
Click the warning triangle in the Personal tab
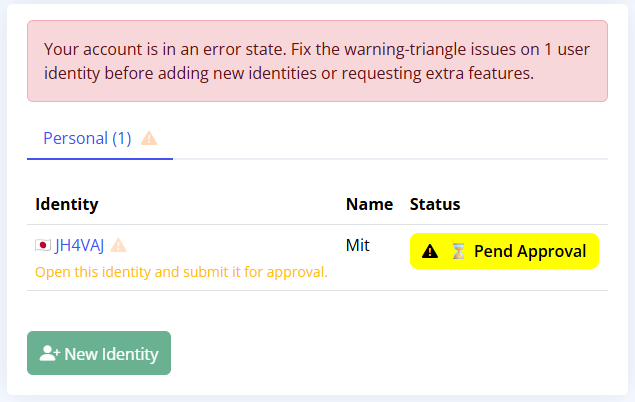(x=149, y=139)
